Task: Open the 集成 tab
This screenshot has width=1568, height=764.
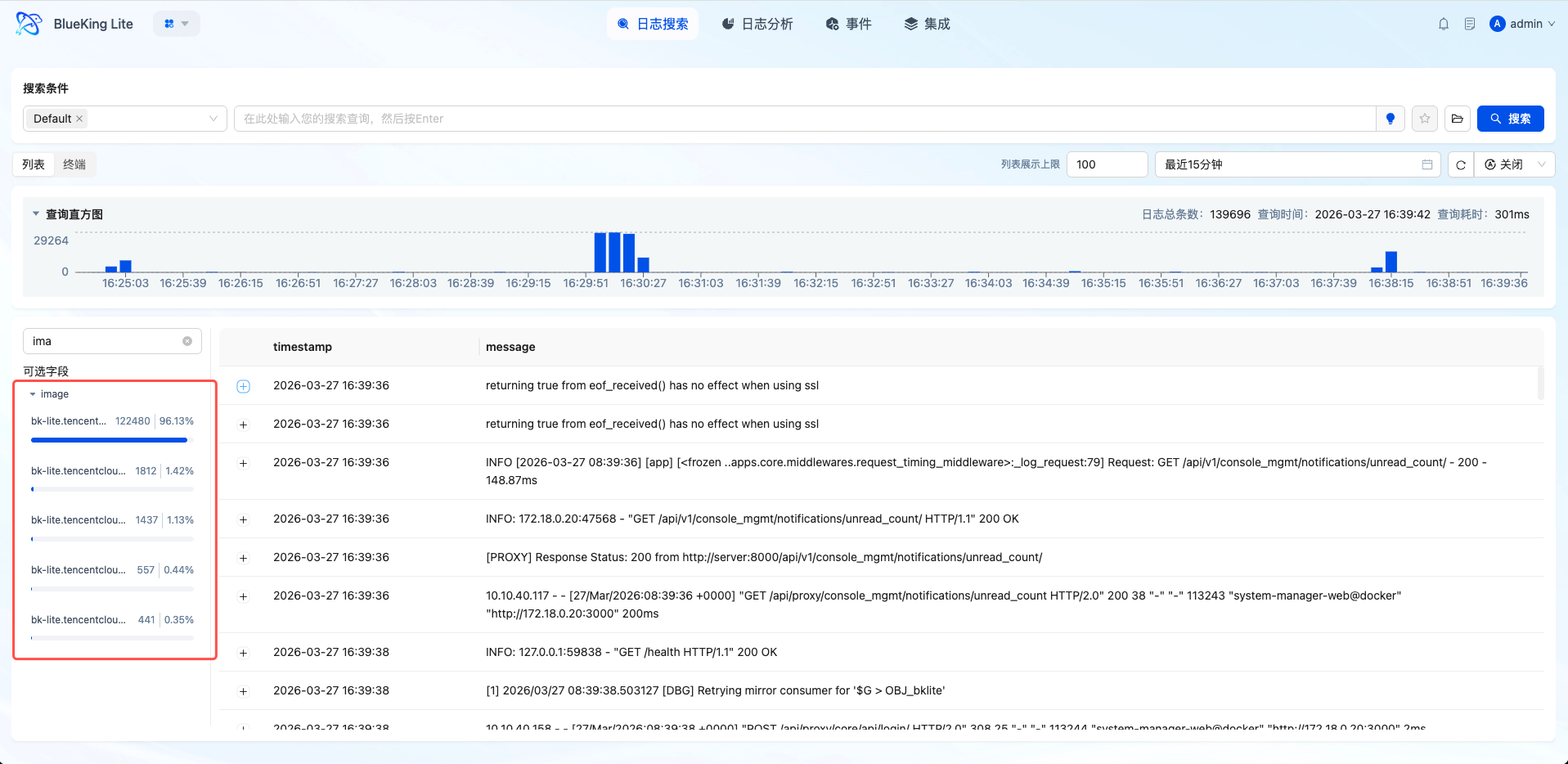Action: [928, 24]
